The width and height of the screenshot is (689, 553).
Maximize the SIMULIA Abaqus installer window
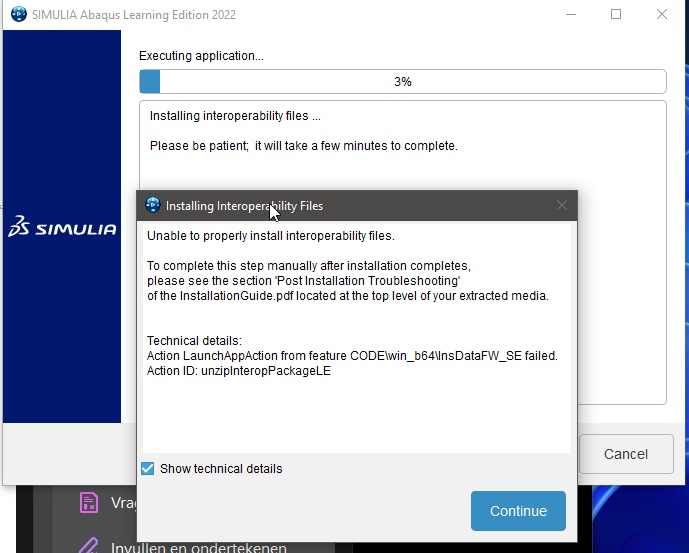tap(616, 15)
